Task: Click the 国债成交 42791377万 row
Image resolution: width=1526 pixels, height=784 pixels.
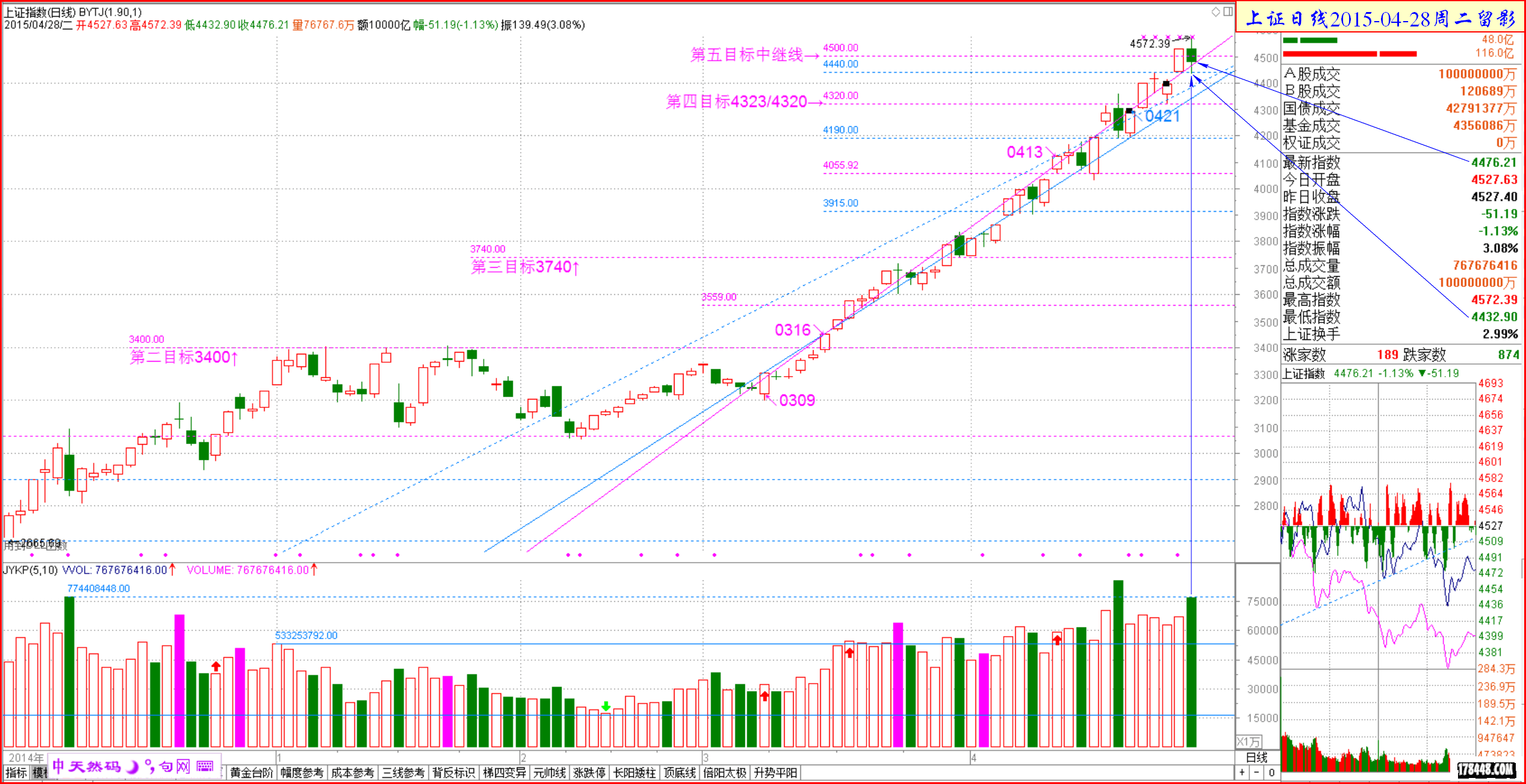Action: [1400, 108]
